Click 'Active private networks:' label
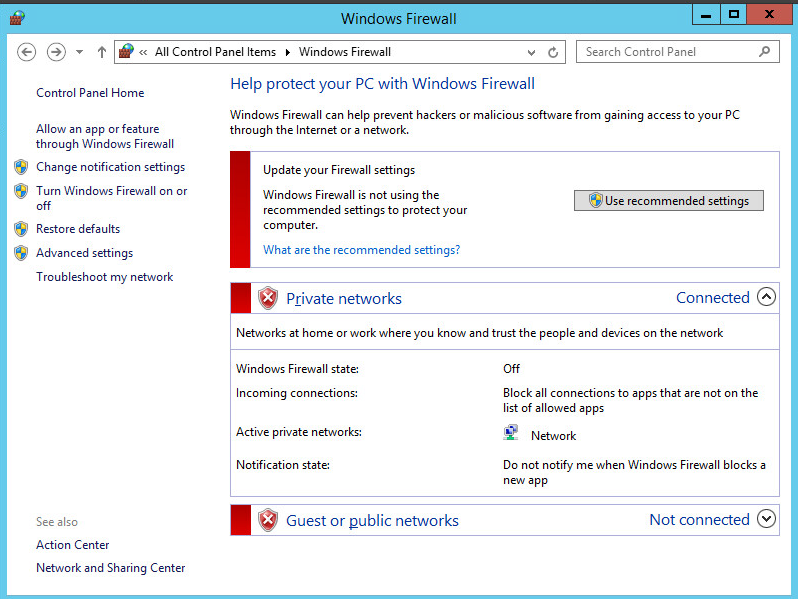The image size is (798, 599). tap(299, 432)
